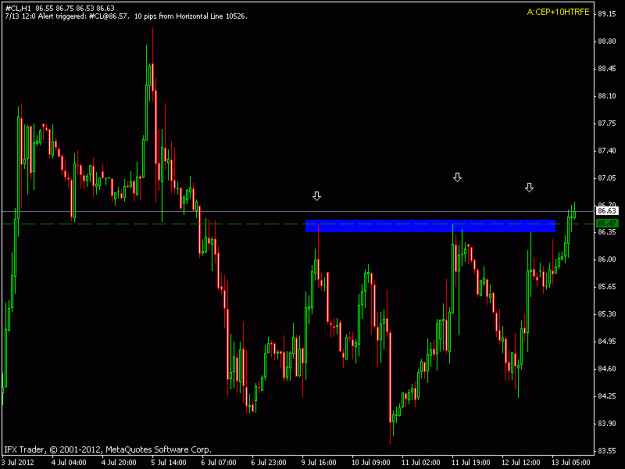
Task: Click the 84.60 price axis label
Action: point(607,369)
